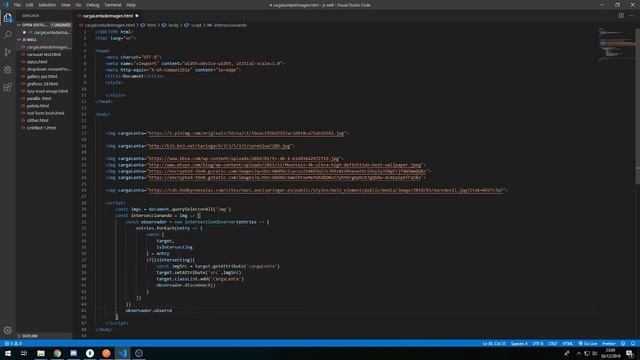The width and height of the screenshot is (640, 360).
Task: Open the Explorer view in activity bar
Action: click(7, 18)
